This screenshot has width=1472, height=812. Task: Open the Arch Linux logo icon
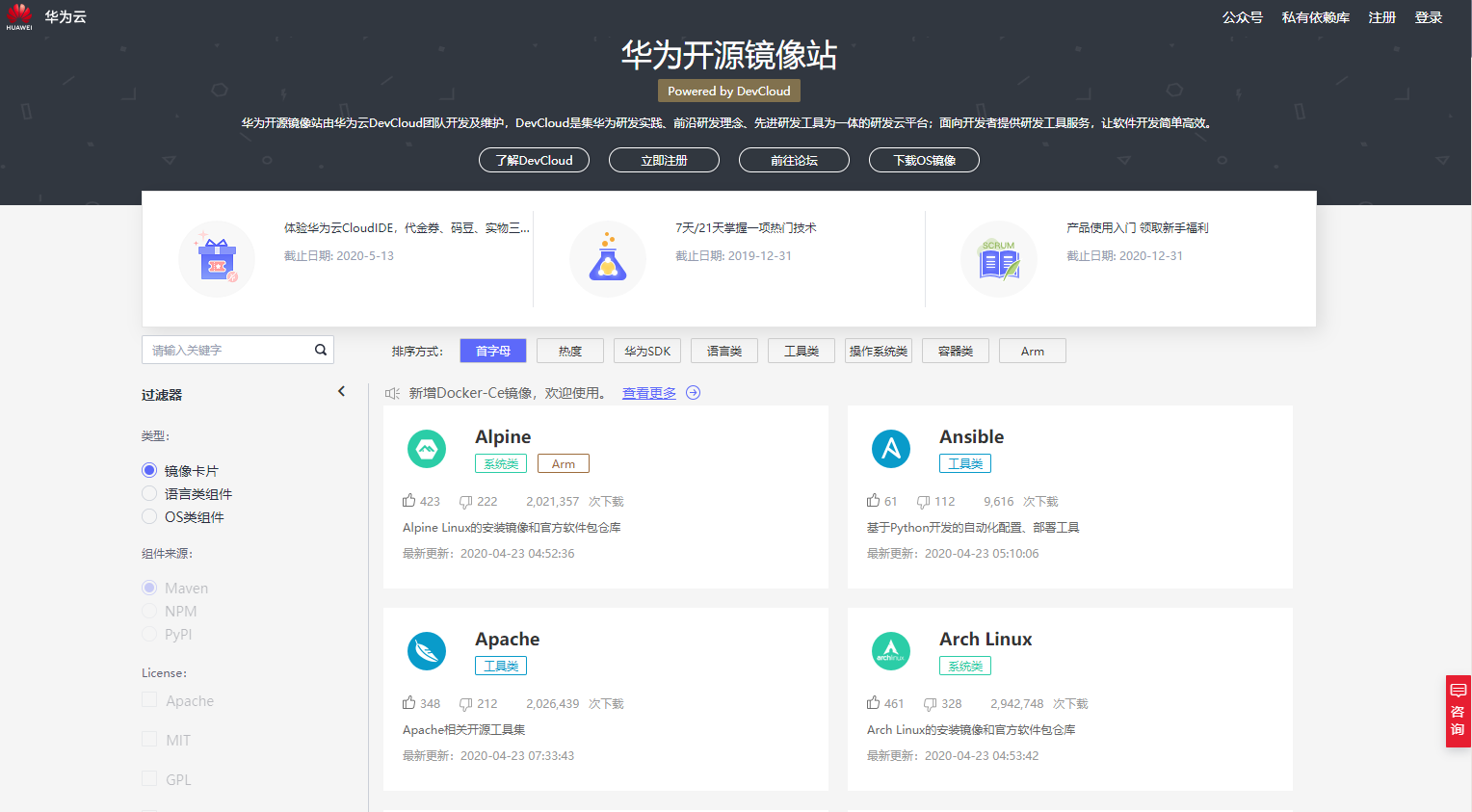[891, 651]
